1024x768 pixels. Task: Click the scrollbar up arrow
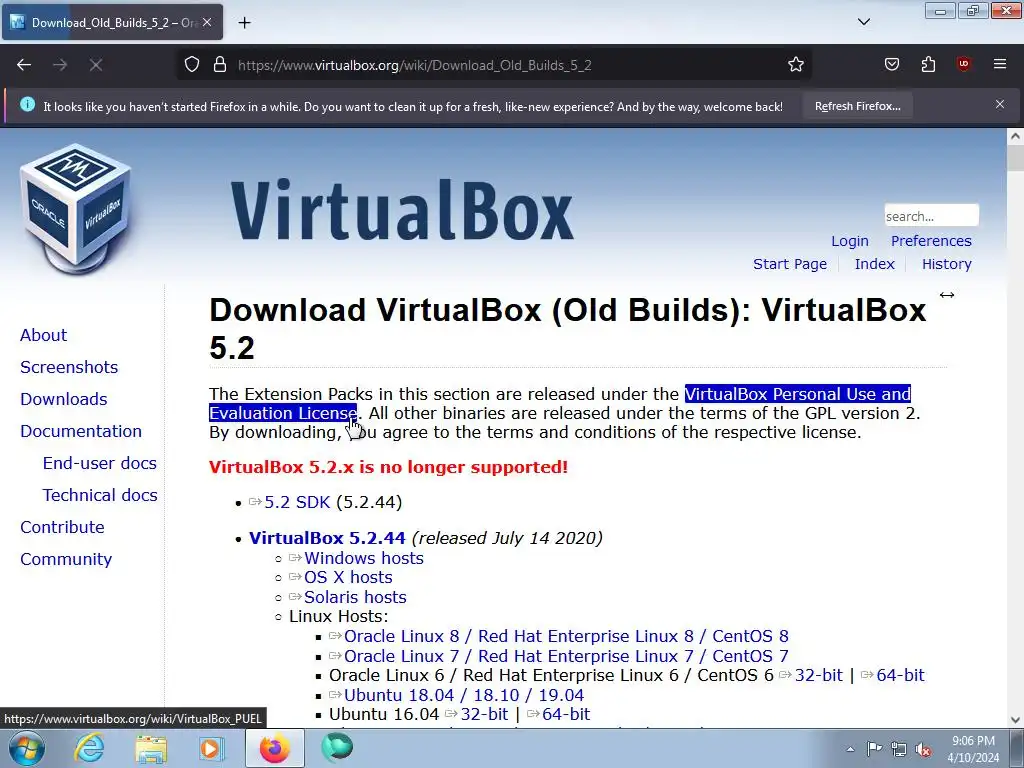(x=1015, y=136)
